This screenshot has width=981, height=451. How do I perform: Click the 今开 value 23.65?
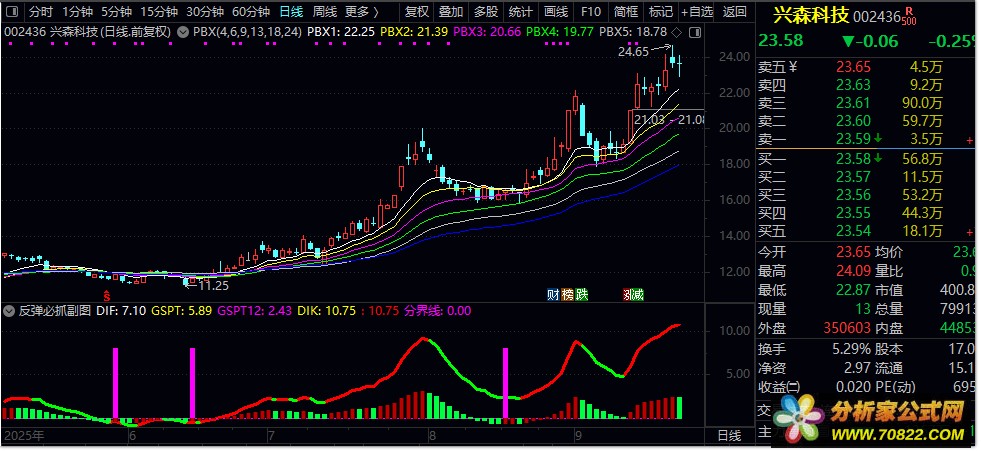pos(853,253)
